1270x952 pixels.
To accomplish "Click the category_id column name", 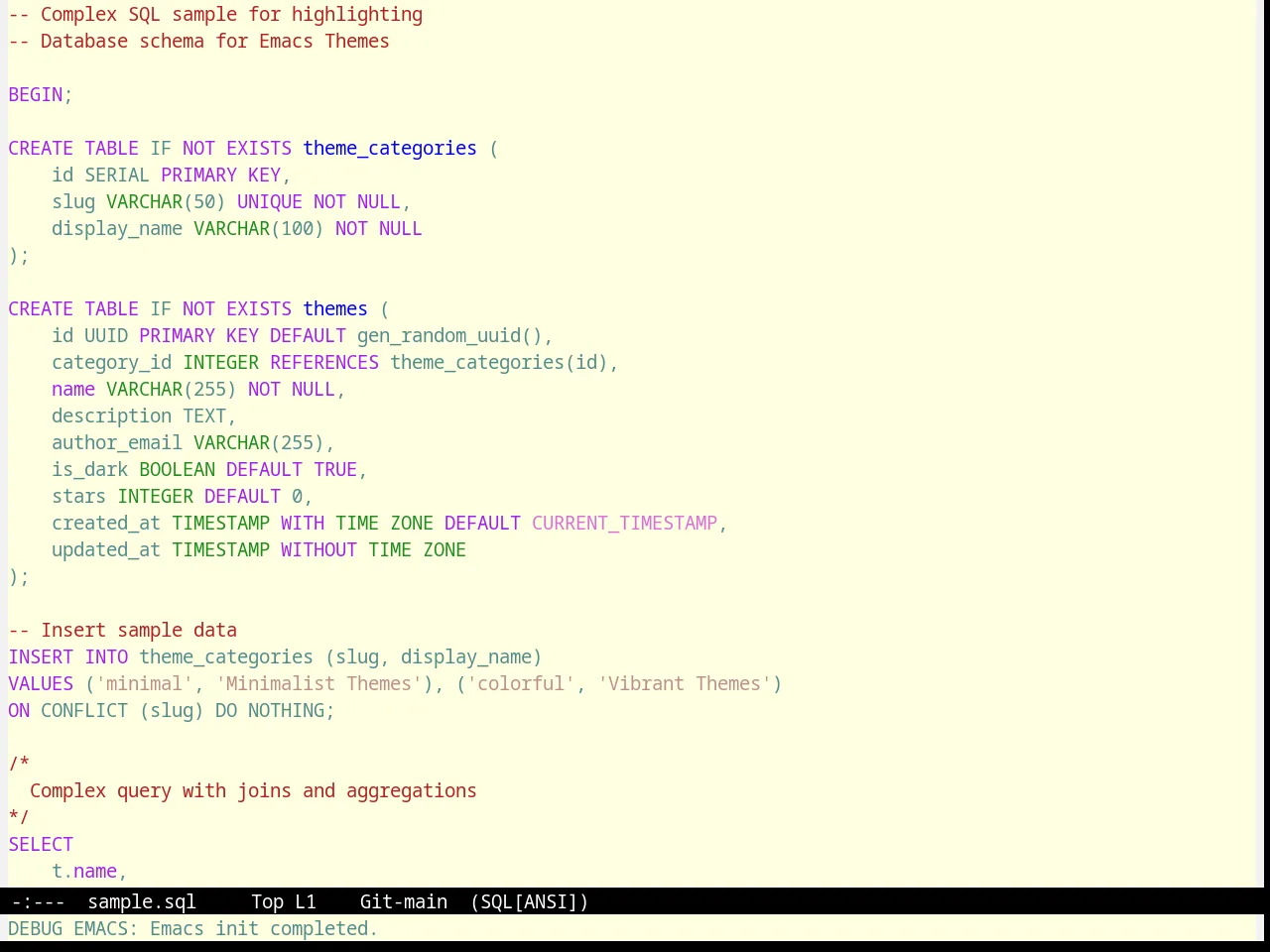I will click(x=112, y=362).
